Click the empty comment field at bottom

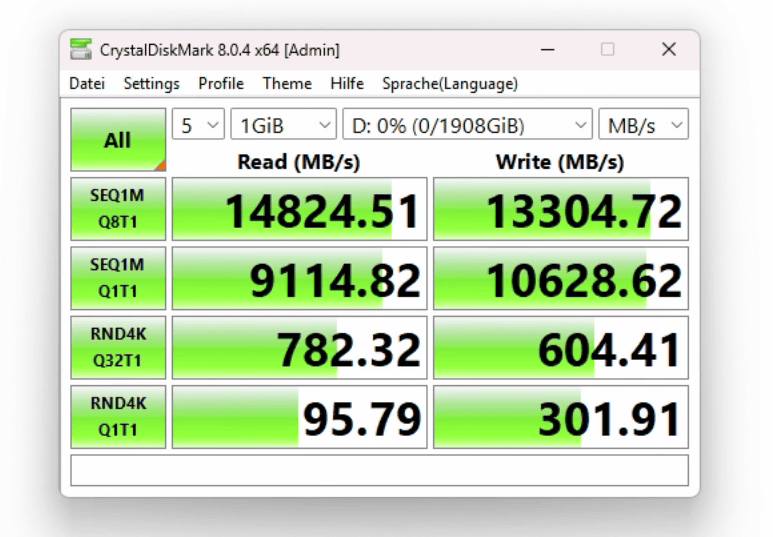pos(380,470)
